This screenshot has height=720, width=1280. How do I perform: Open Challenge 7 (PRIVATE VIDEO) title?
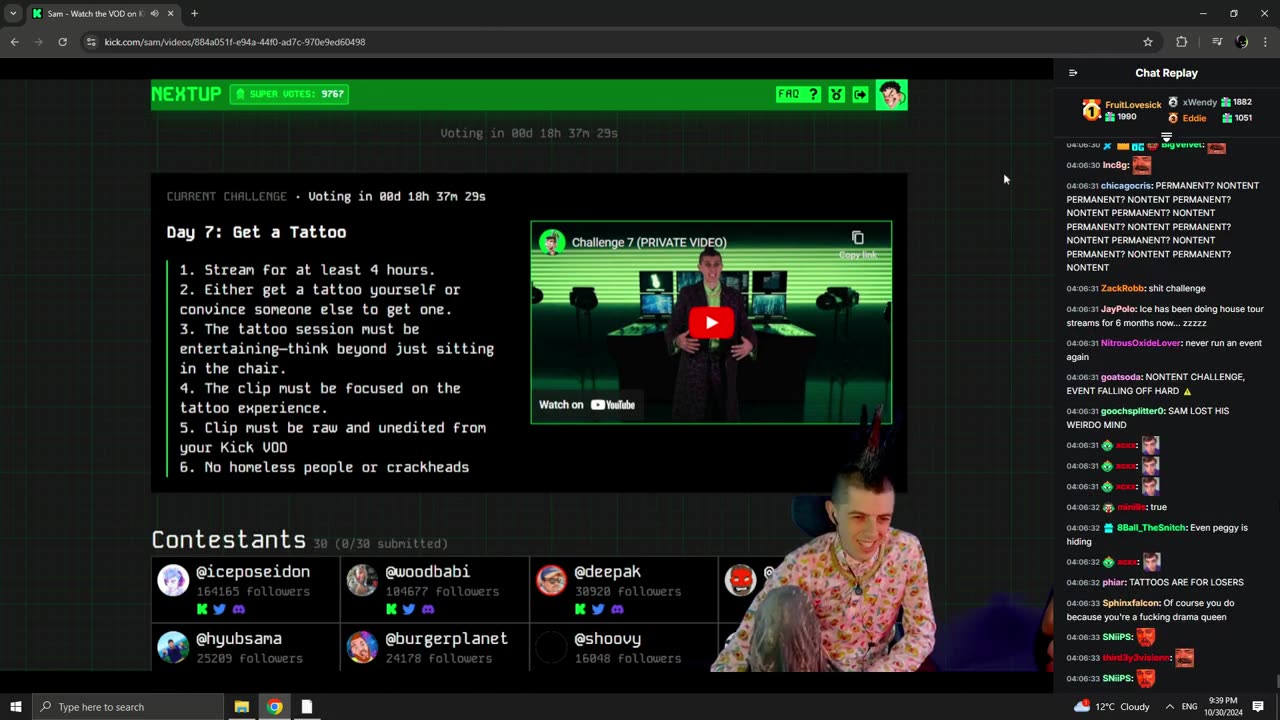(x=649, y=242)
